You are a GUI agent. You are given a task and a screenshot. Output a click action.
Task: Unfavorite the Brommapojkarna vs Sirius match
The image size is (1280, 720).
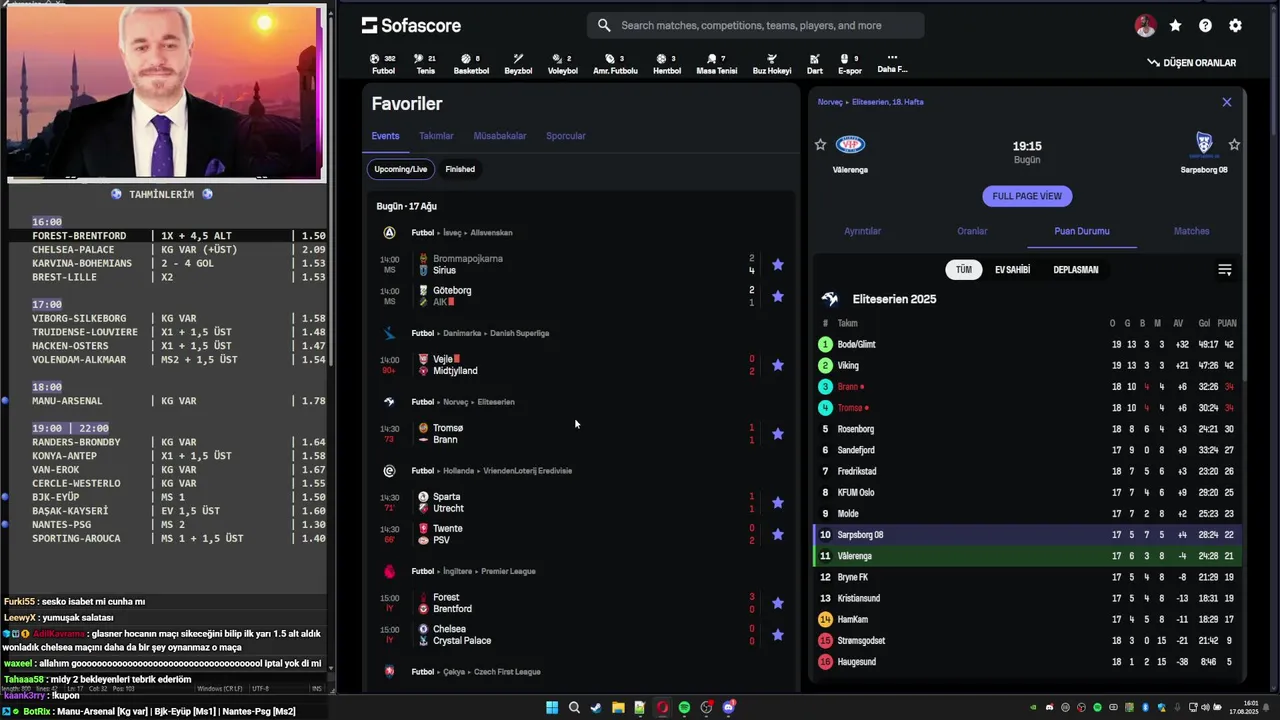coord(778,265)
